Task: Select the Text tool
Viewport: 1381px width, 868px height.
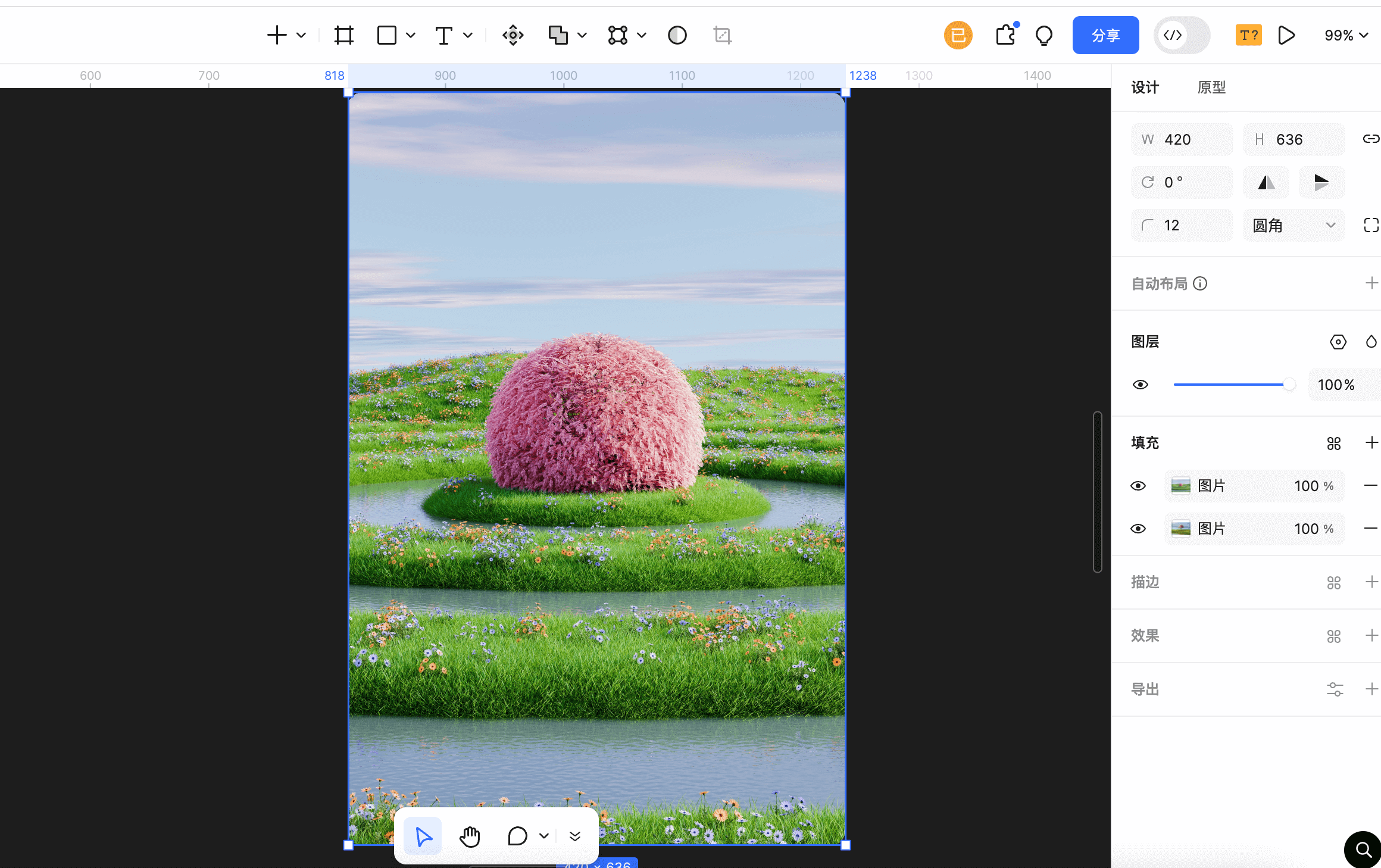Action: [443, 35]
